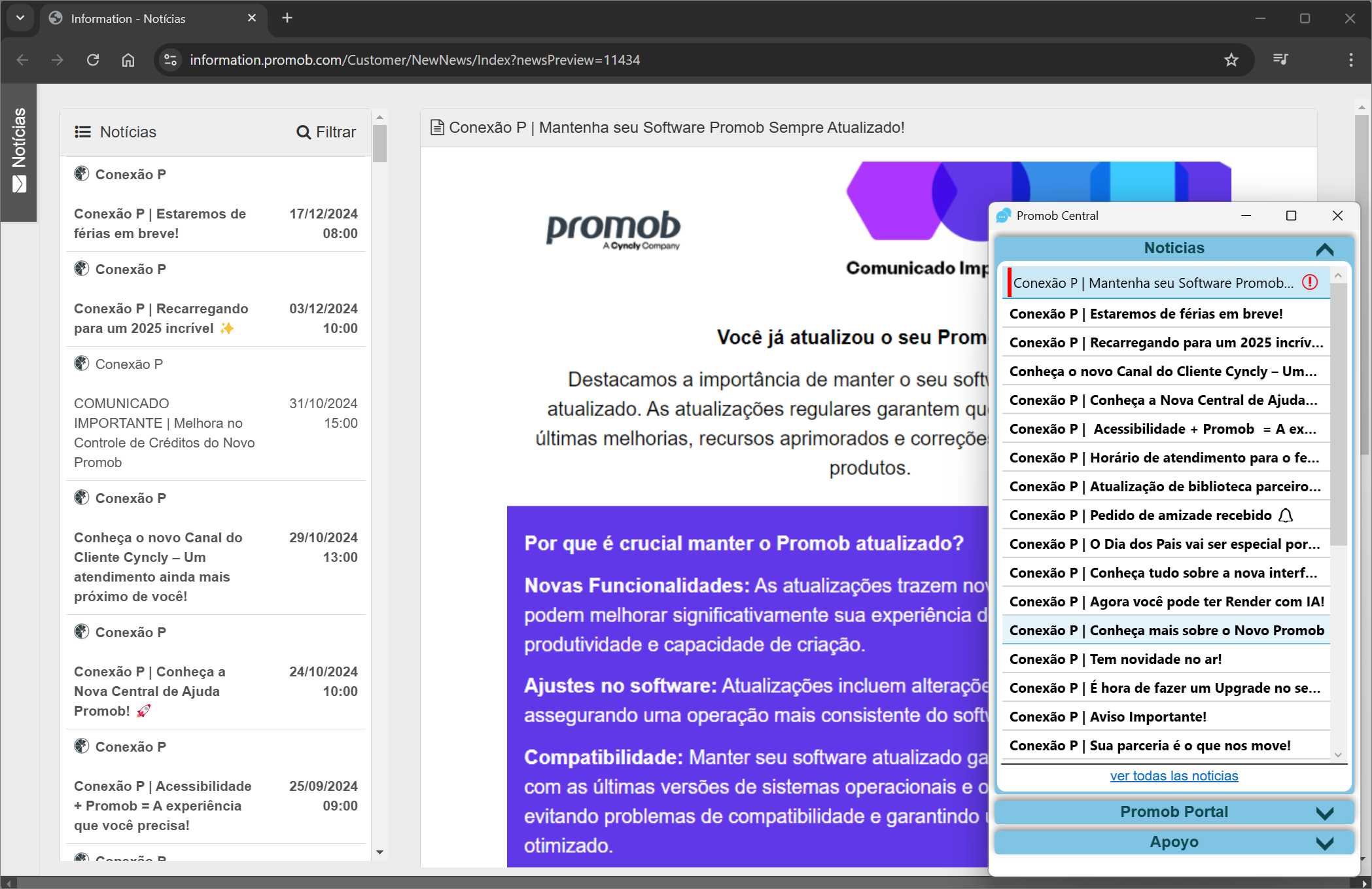Screen dimensions: 1372x889
Task: Select 'Sua parceria é o que nos move!' entry
Action: 1166,746
